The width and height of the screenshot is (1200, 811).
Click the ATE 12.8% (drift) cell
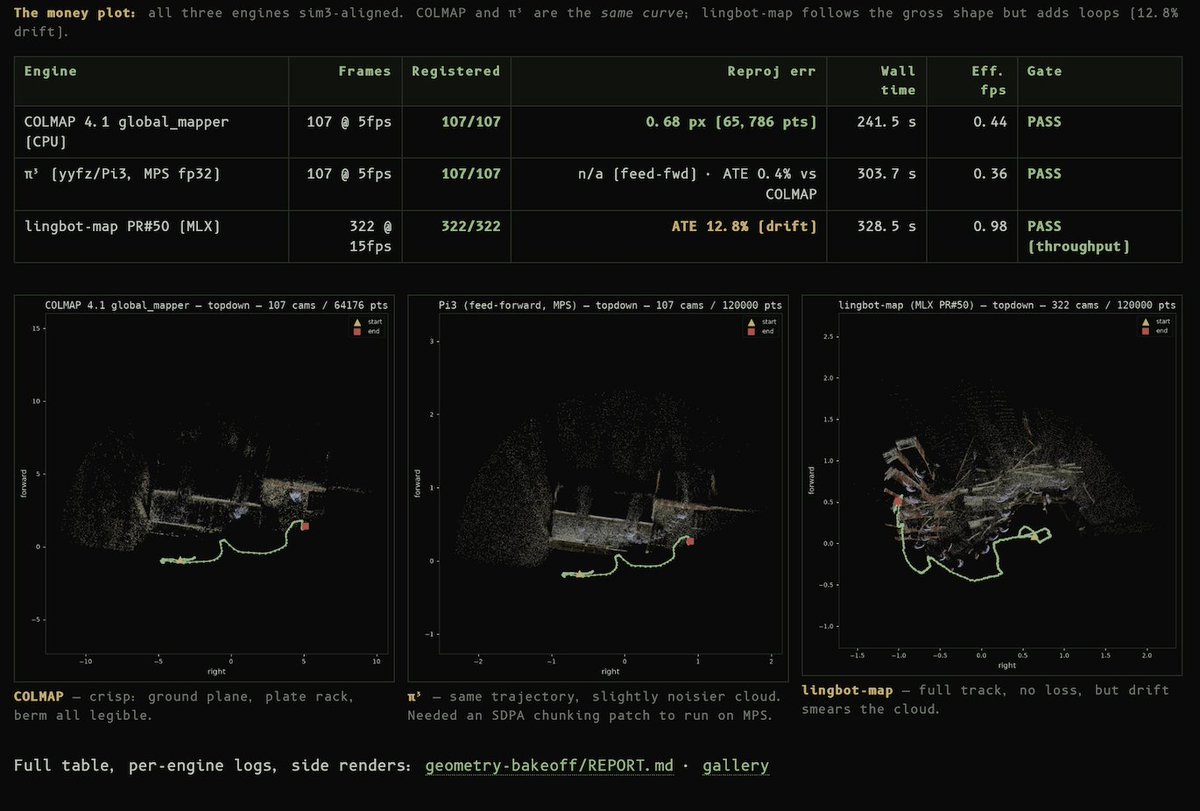[744, 227]
